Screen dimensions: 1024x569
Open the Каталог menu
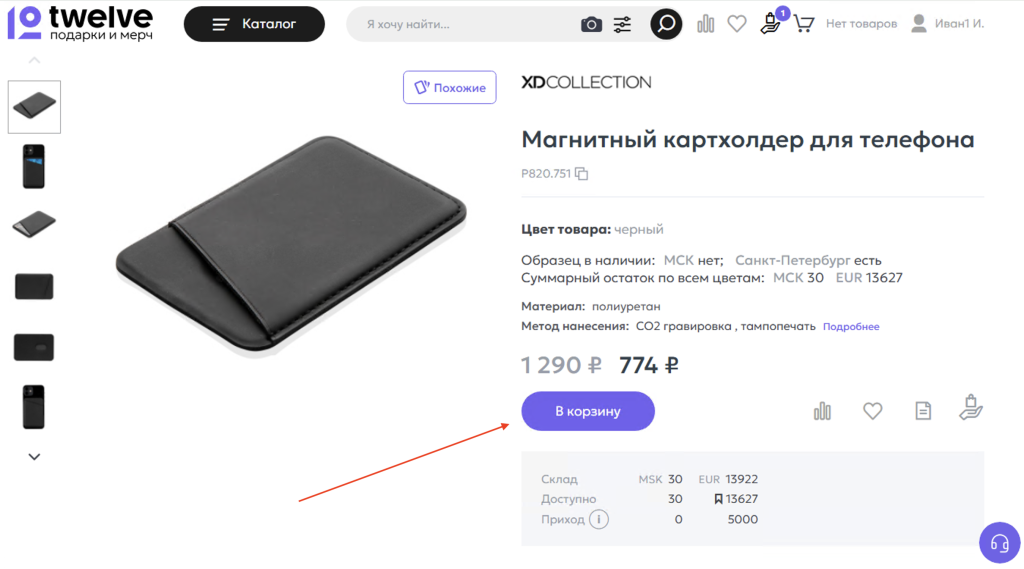(254, 24)
